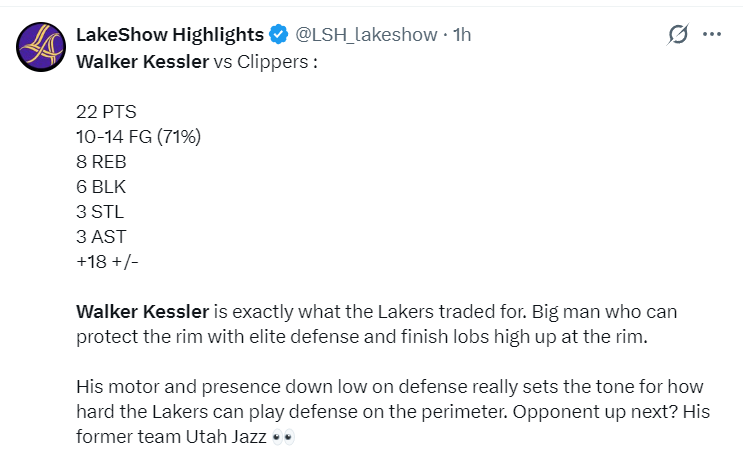The width and height of the screenshot is (743, 452).
Task: Click bold Walker Kessler starting the paragraph
Action: [x=142, y=312]
